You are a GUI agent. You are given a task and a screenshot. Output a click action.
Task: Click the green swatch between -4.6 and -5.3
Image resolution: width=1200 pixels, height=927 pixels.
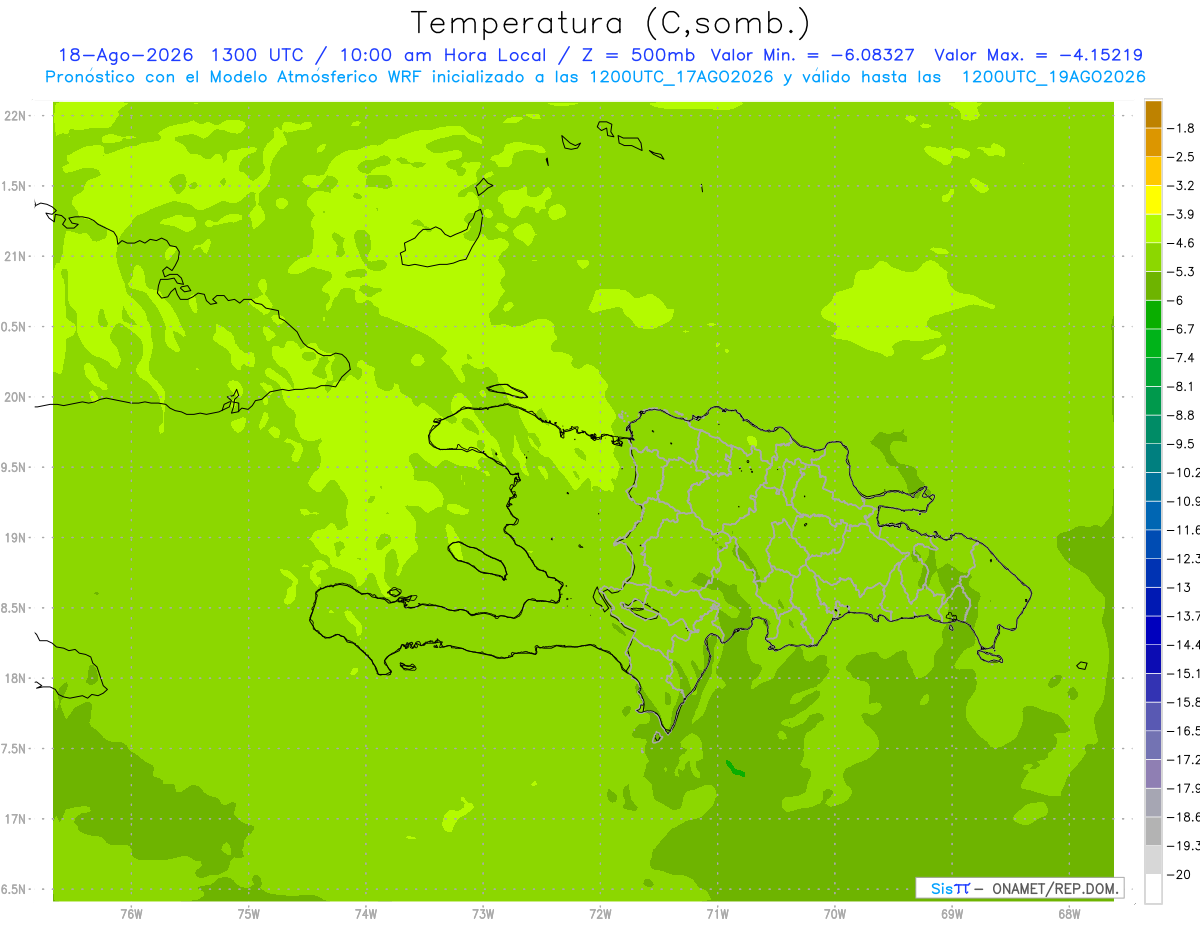(1153, 257)
